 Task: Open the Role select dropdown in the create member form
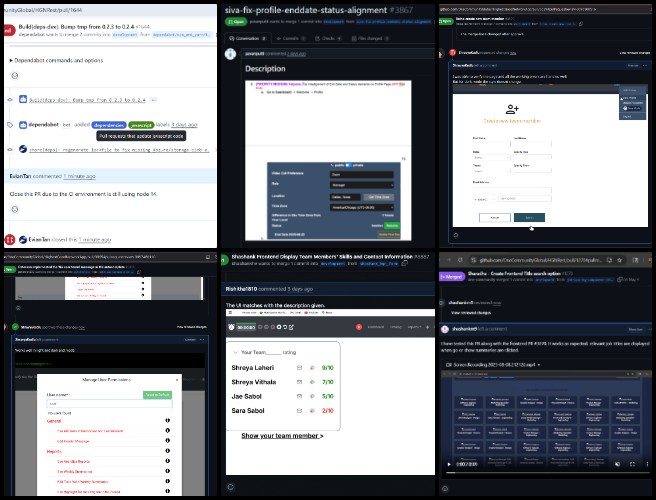click(492, 157)
